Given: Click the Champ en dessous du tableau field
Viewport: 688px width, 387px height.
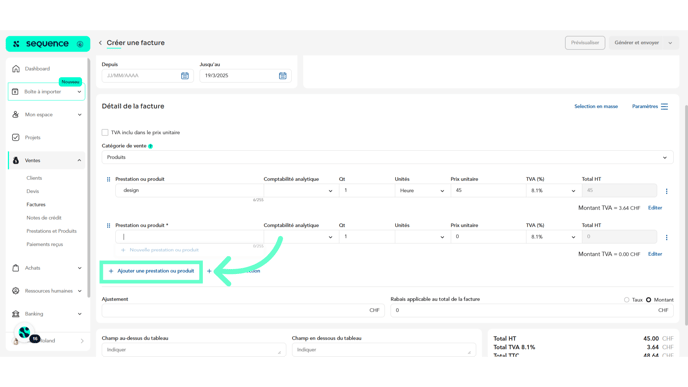Looking at the screenshot, I should click(x=384, y=350).
